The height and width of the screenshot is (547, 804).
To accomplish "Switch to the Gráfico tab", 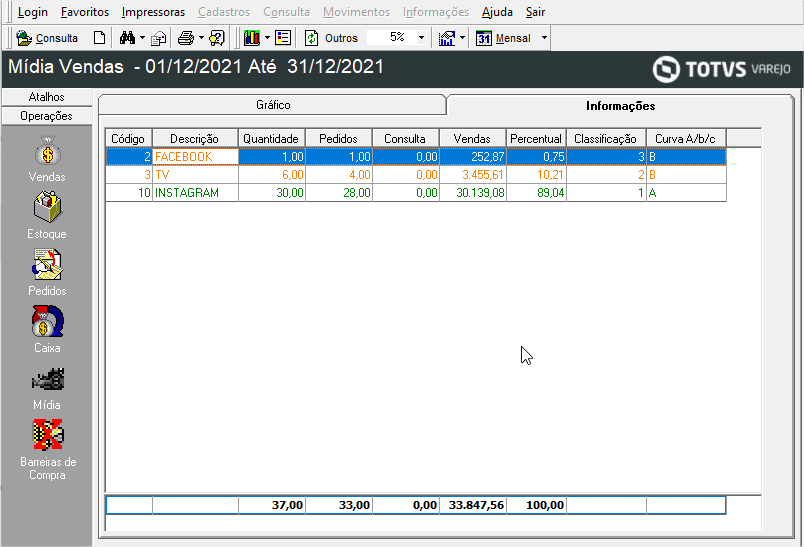I will (x=273, y=105).
